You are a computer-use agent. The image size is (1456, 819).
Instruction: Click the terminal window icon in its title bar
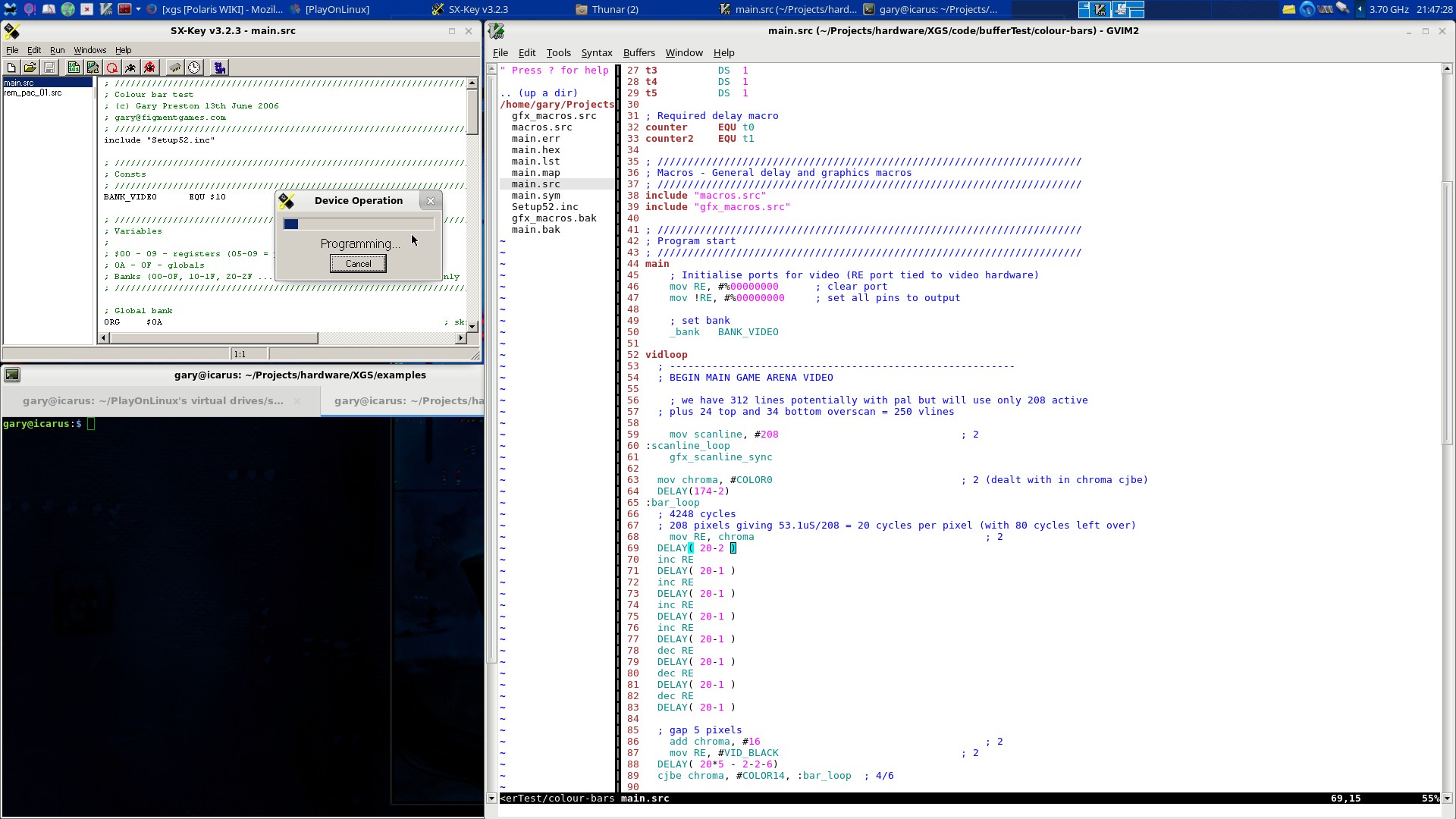pyautogui.click(x=12, y=375)
